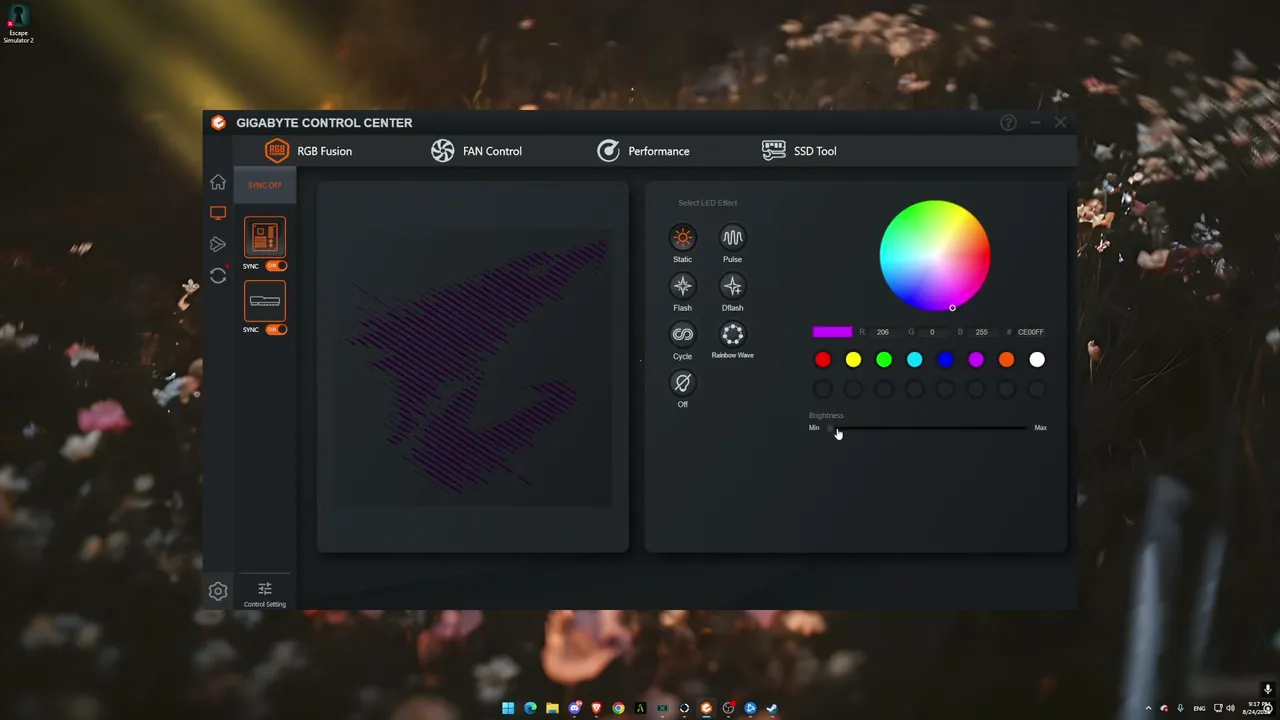
Task: Click the Max end of Brightness
Action: (1041, 428)
